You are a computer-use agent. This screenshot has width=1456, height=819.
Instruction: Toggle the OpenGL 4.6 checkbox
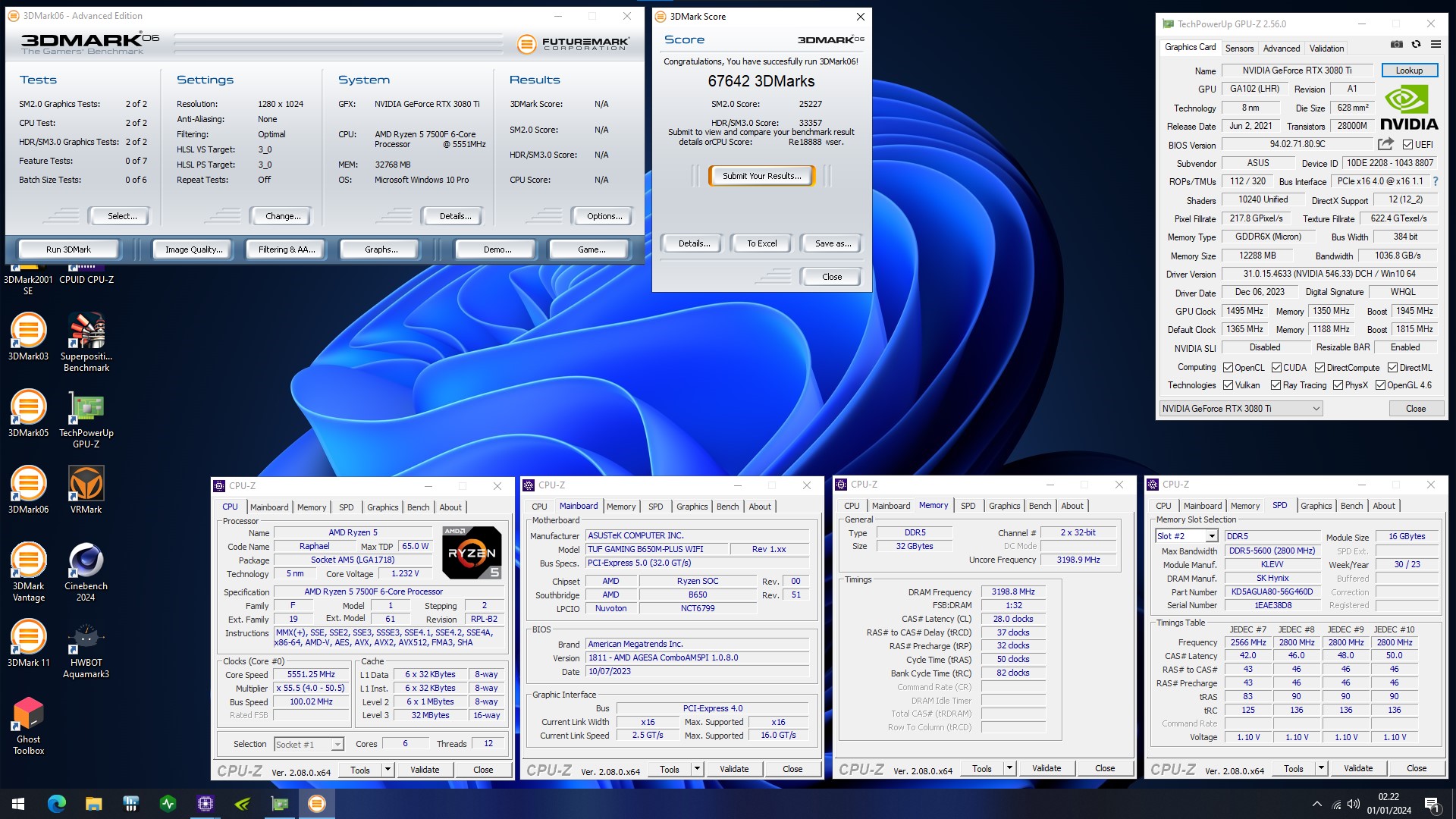[1380, 385]
